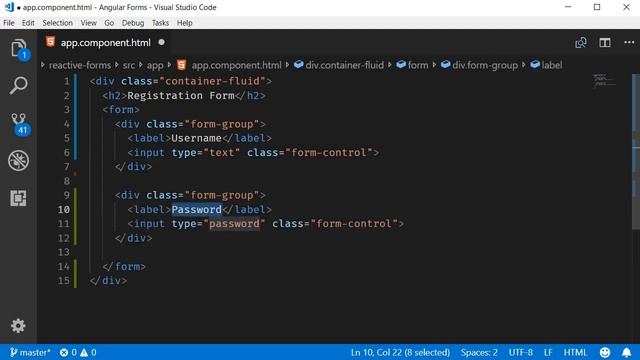Open the Manage gear settings icon

[x=18, y=325]
